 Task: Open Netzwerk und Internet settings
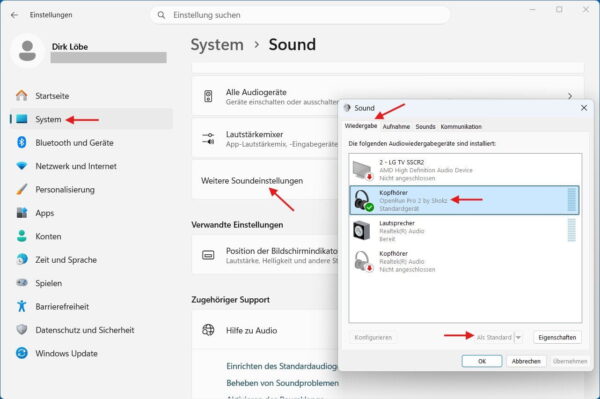(x=91, y=166)
